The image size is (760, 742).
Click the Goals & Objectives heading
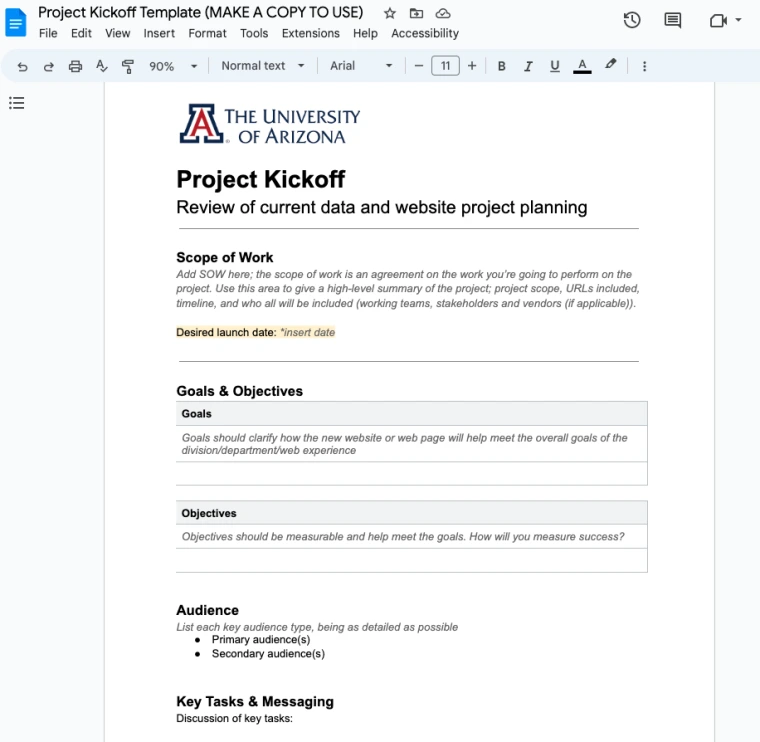click(x=239, y=391)
